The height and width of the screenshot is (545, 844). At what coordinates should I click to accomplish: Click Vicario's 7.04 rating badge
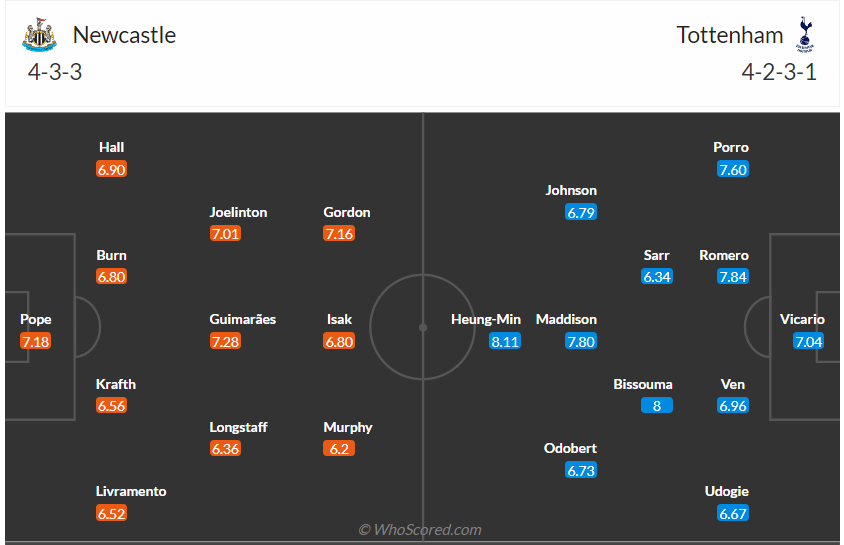point(808,341)
